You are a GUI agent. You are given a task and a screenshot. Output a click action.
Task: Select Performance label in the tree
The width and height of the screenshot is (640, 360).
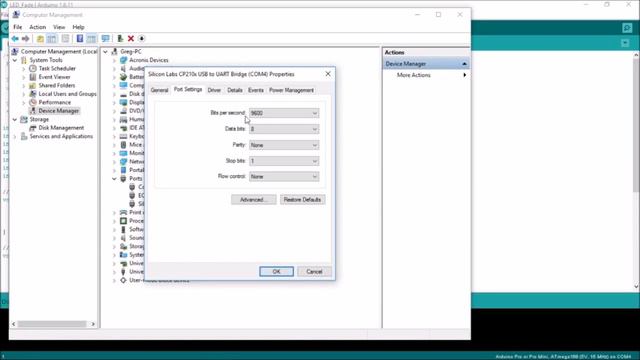(x=55, y=102)
